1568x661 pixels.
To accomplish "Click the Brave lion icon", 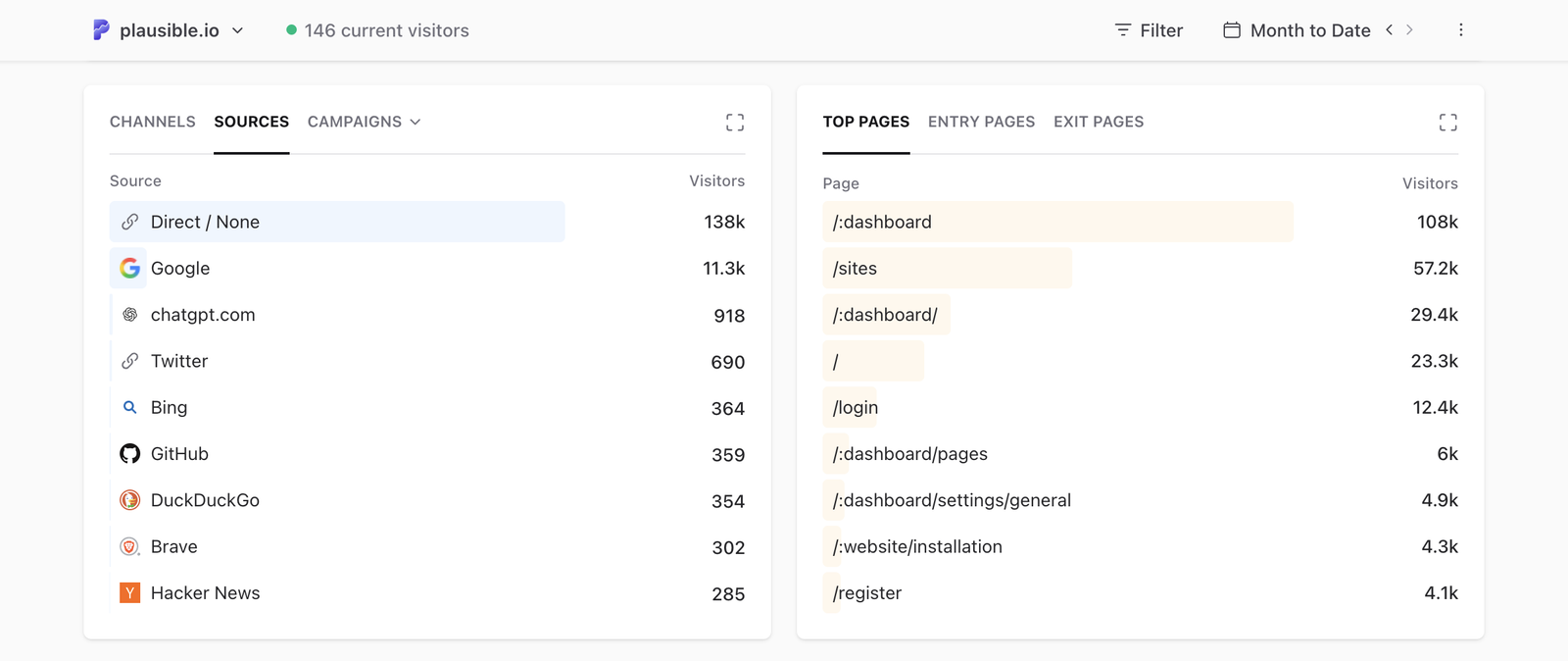I will pos(129,546).
